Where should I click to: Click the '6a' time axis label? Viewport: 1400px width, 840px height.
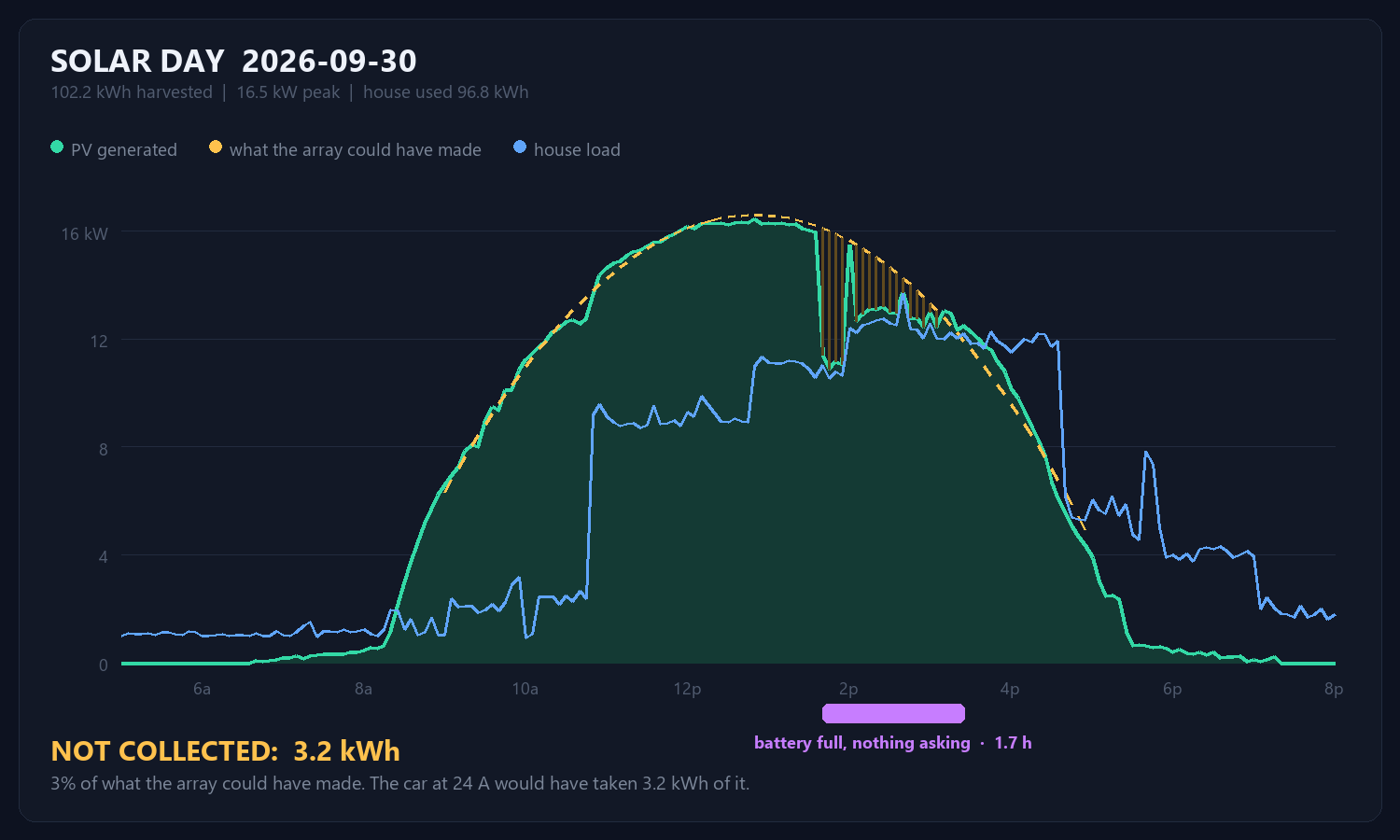pos(202,689)
